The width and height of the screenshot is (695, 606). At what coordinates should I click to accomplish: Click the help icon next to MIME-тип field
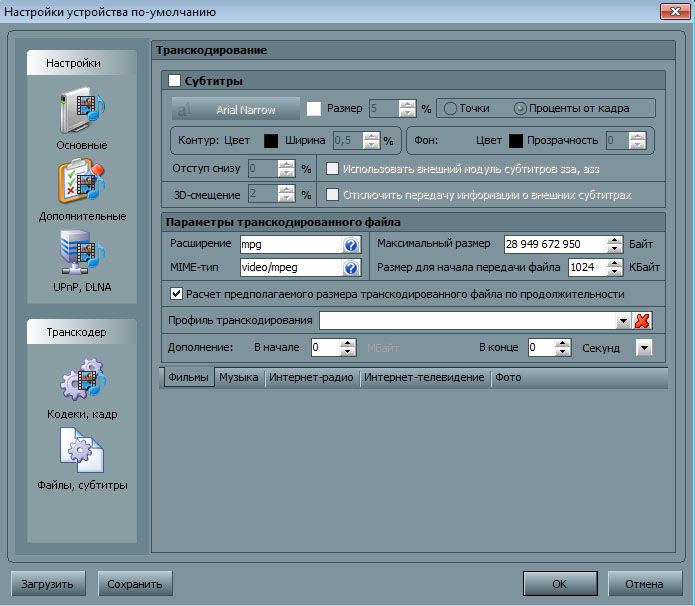[351, 268]
